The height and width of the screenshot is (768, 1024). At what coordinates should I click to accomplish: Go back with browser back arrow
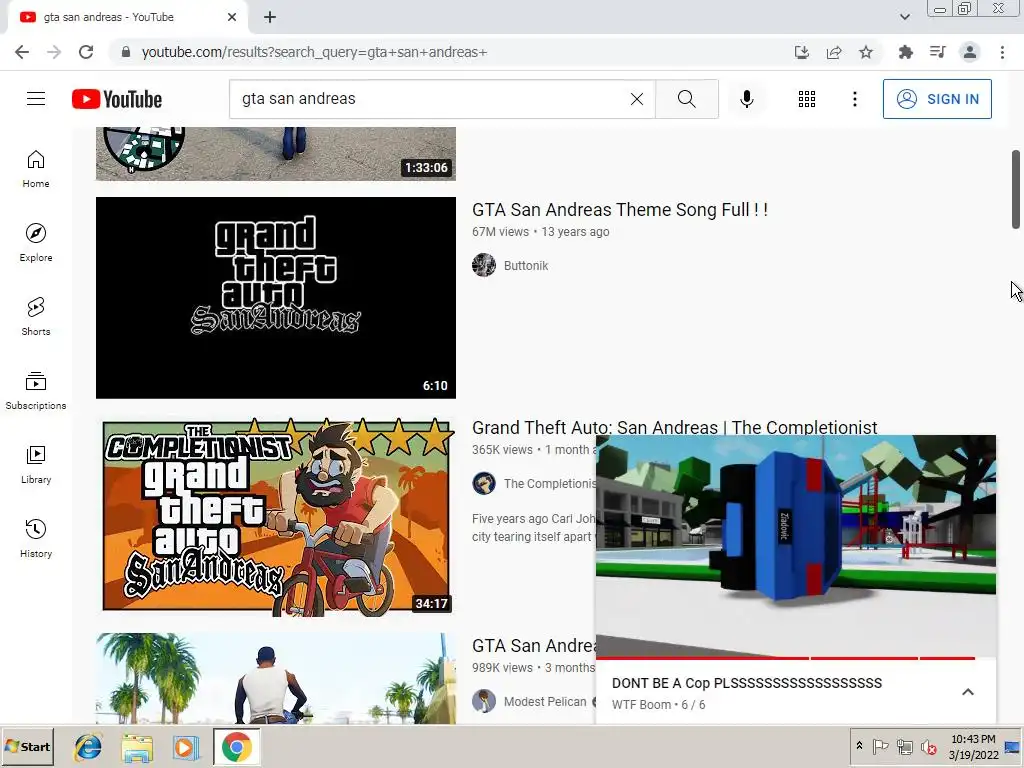22,52
